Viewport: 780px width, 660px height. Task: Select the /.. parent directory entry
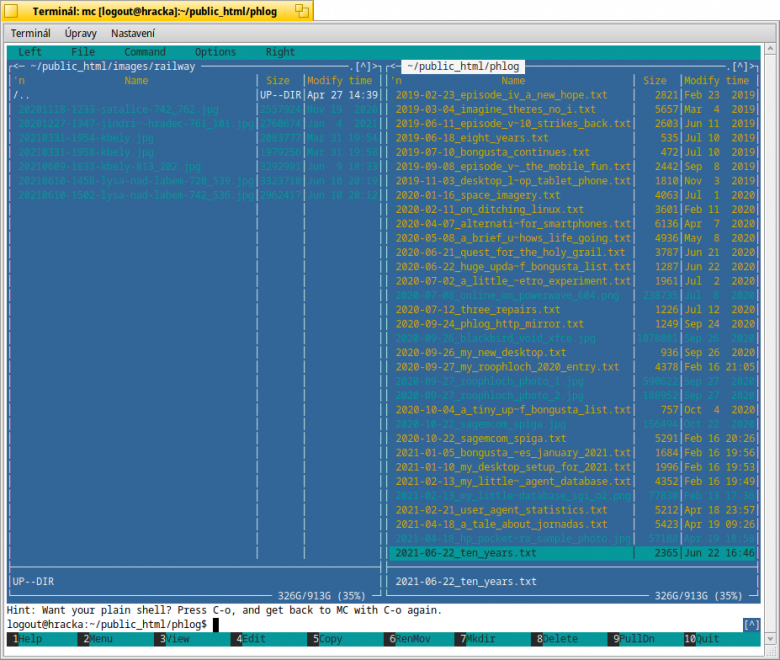195,95
